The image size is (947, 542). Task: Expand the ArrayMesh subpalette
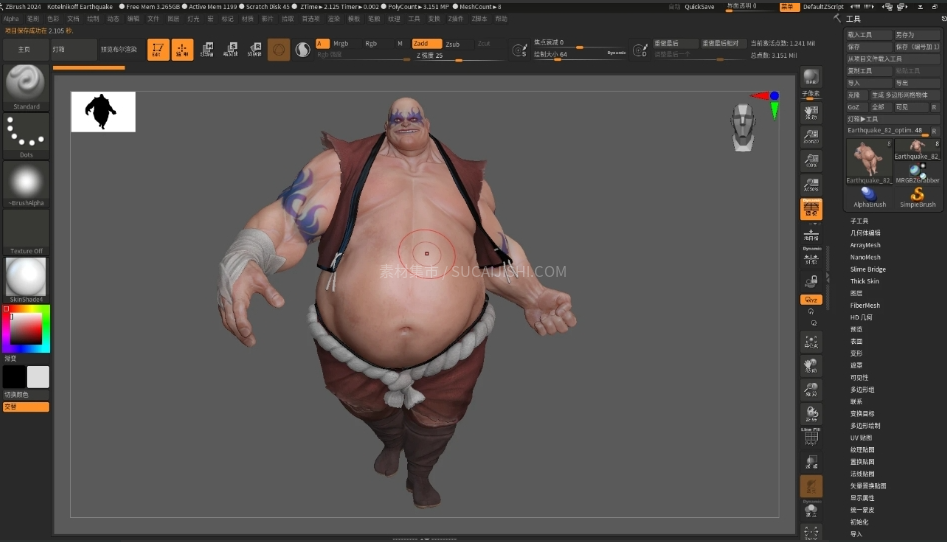tap(866, 245)
